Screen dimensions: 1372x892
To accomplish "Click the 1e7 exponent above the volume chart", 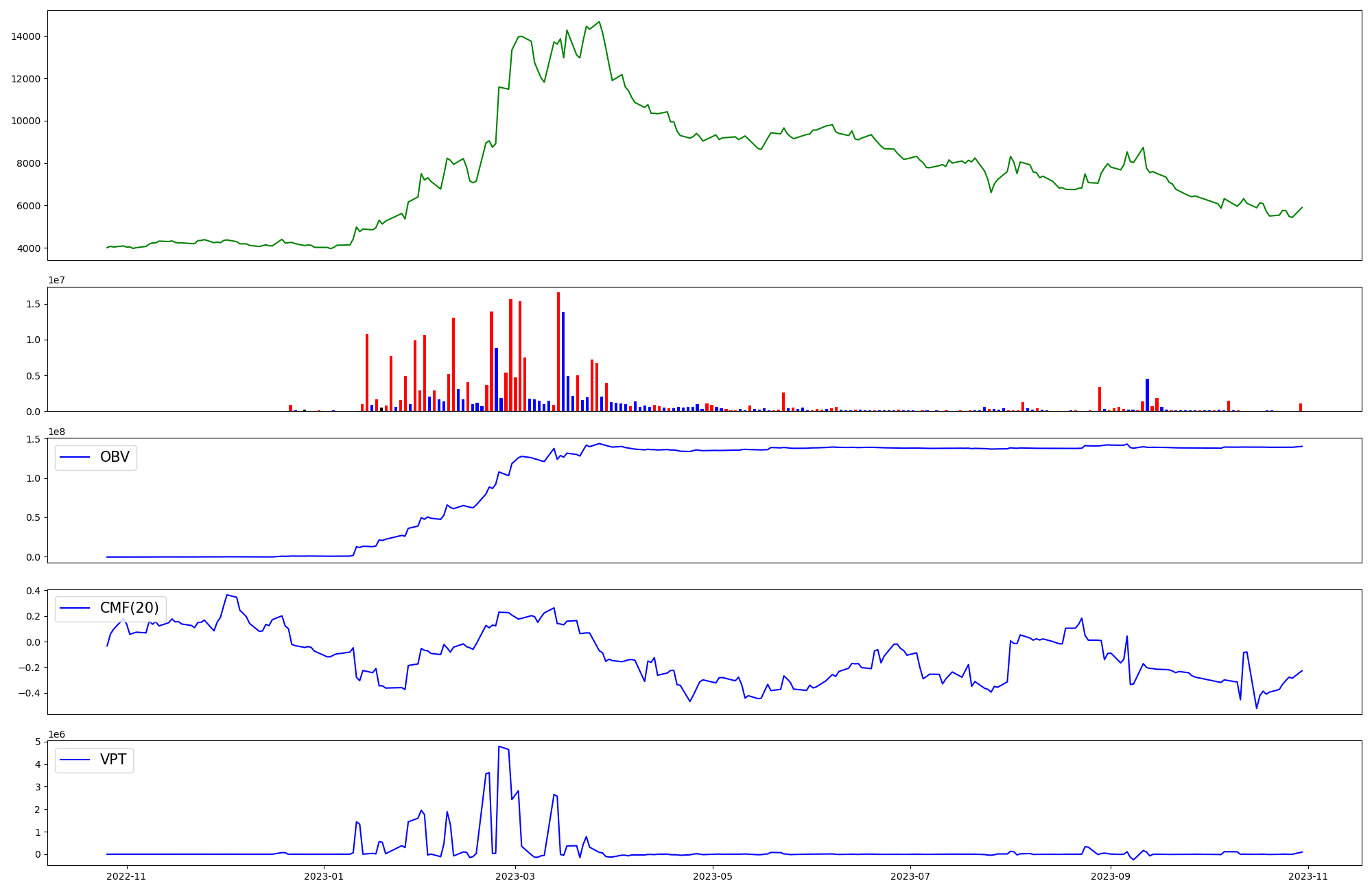I will point(56,281).
